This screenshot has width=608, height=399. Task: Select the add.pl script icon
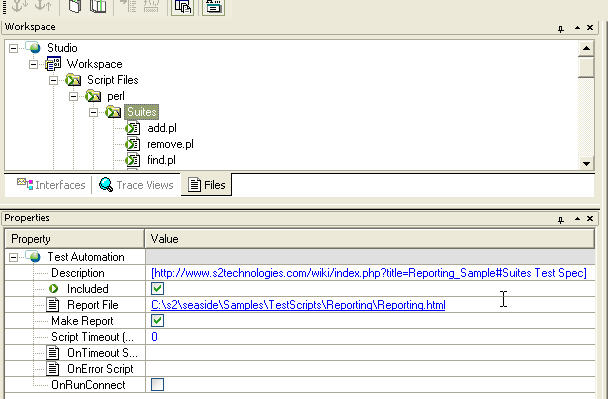coord(133,128)
